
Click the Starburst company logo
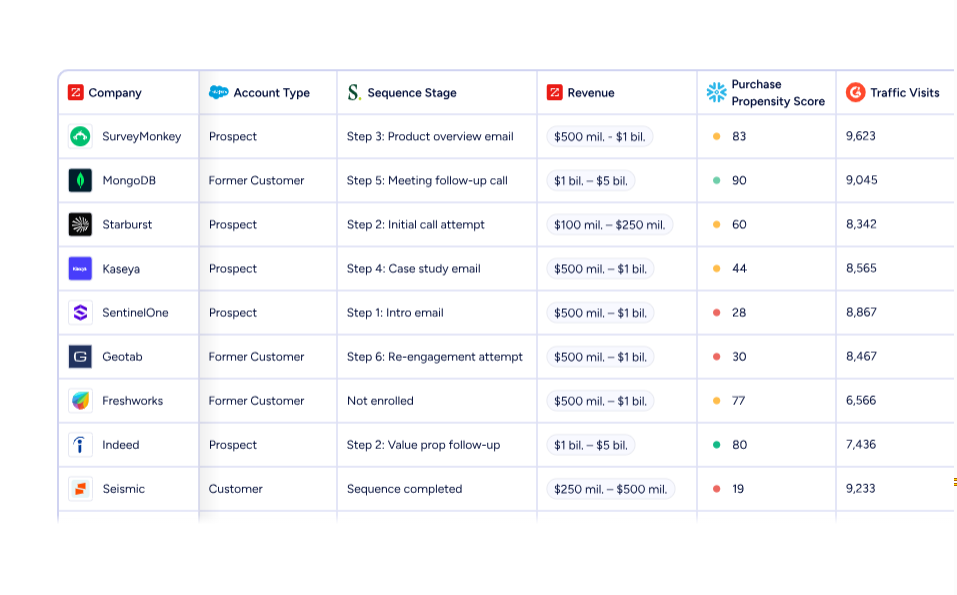[x=80, y=224]
